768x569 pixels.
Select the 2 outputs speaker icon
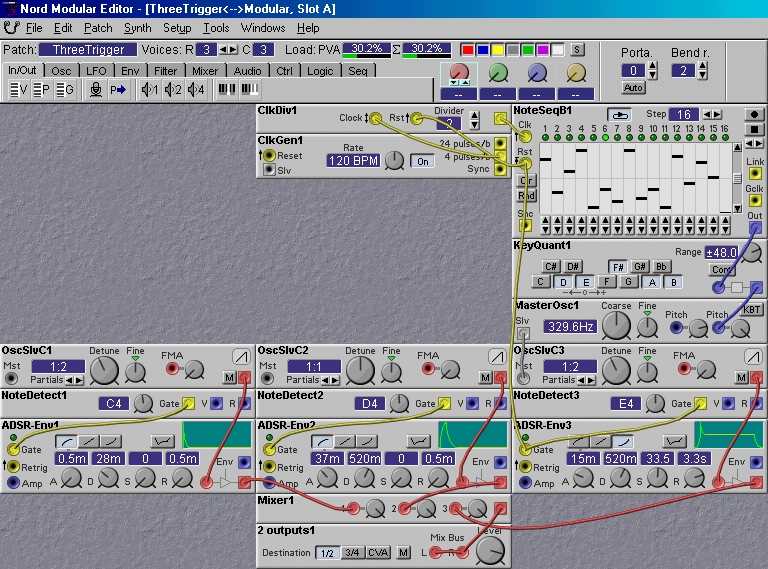pos(173,90)
